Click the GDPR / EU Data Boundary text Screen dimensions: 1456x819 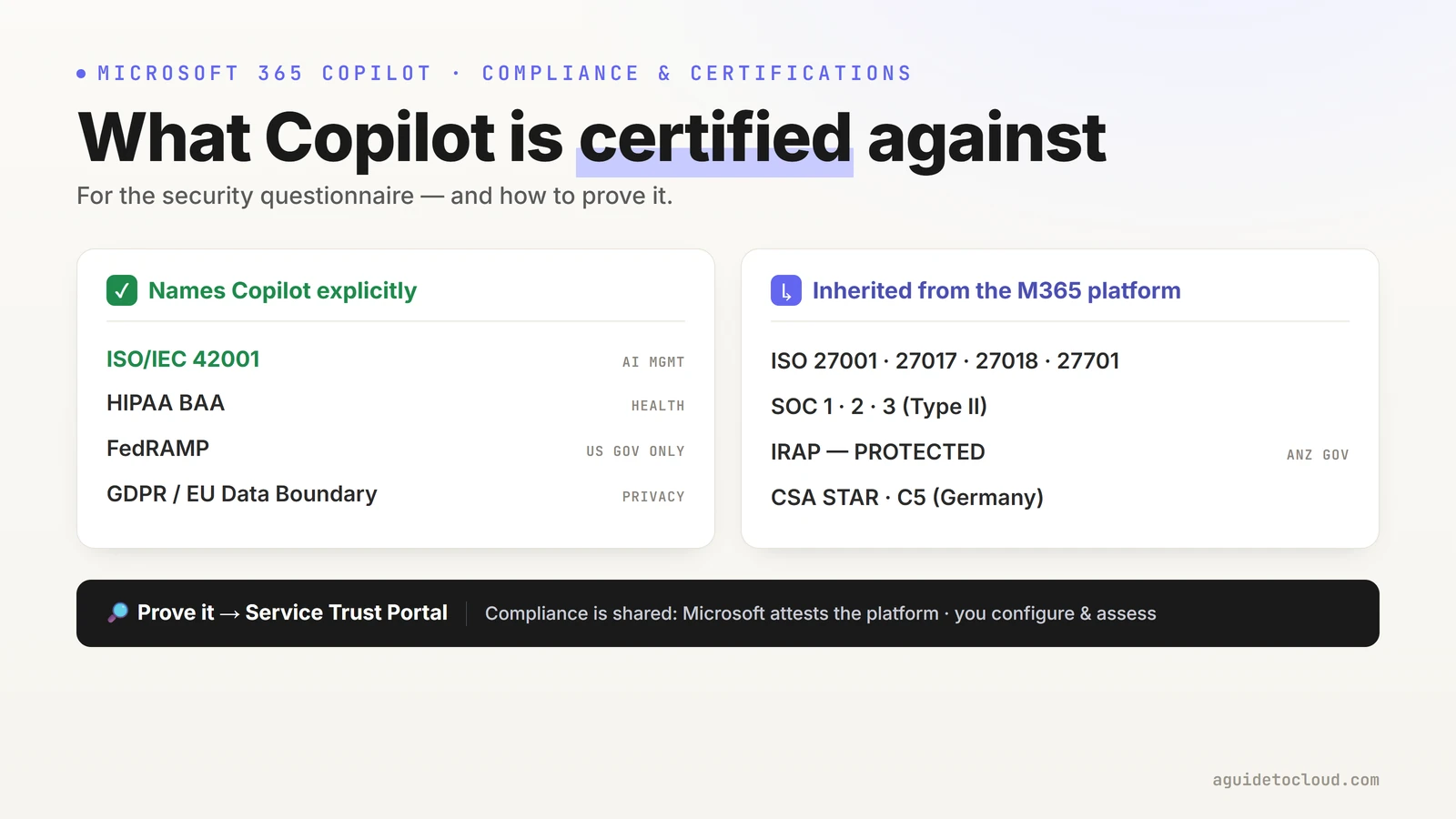(241, 494)
